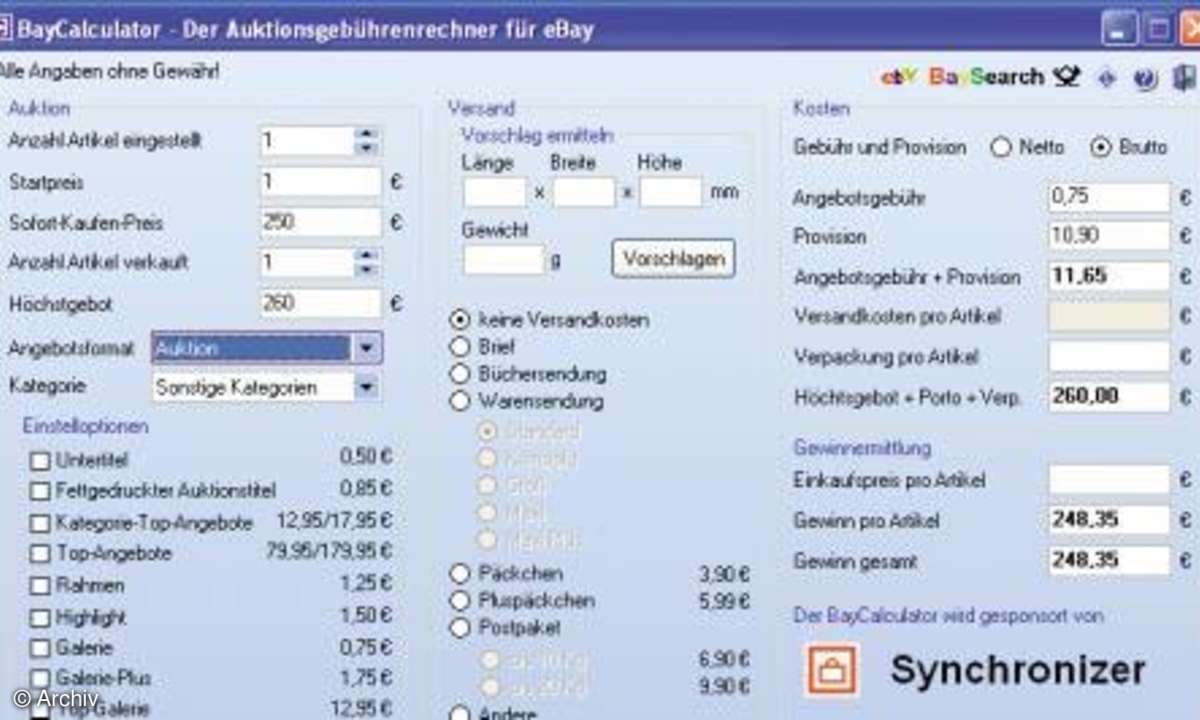Click the 'Höchstgebot + Porto + Verp.' field

click(1109, 397)
